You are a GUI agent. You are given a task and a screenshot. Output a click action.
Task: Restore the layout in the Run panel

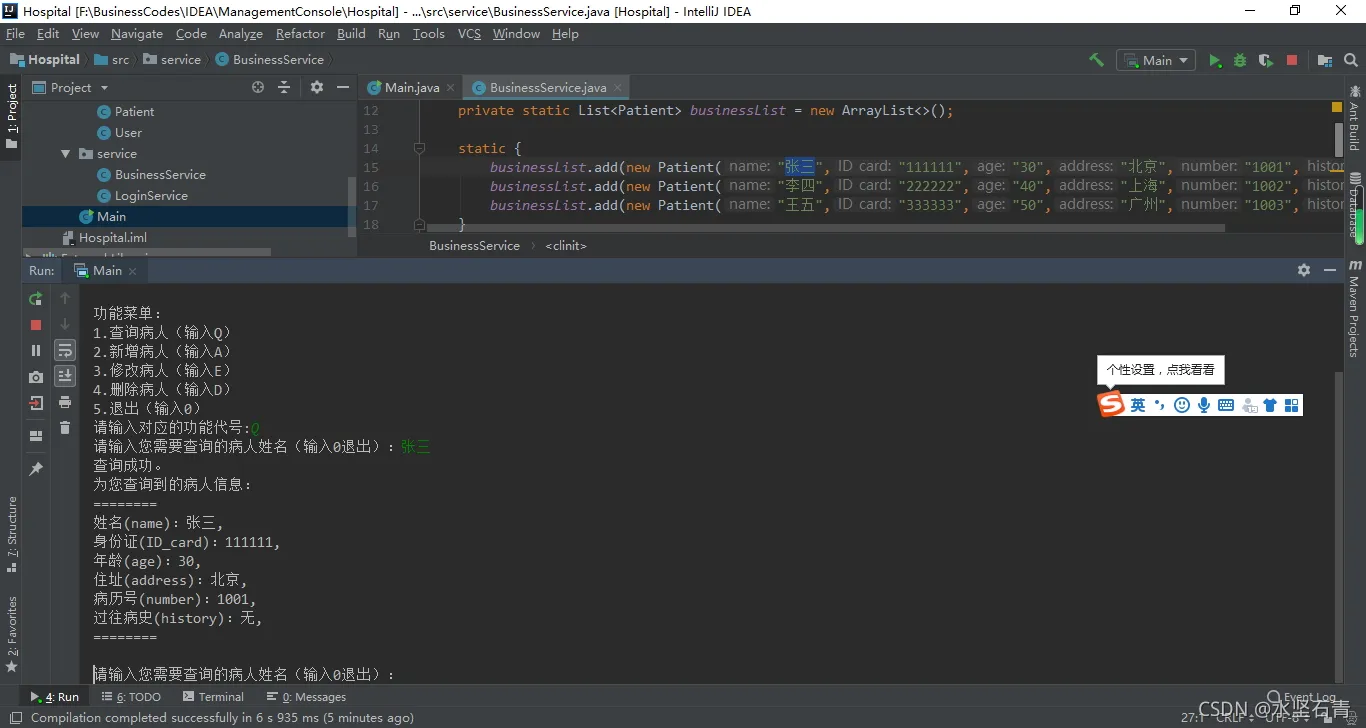tap(36, 436)
